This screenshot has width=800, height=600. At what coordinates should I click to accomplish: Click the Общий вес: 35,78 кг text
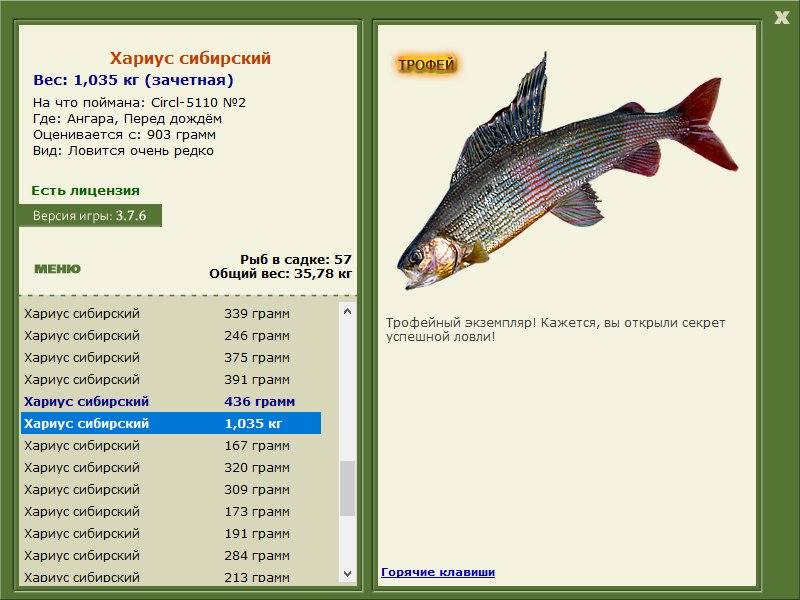(281, 273)
